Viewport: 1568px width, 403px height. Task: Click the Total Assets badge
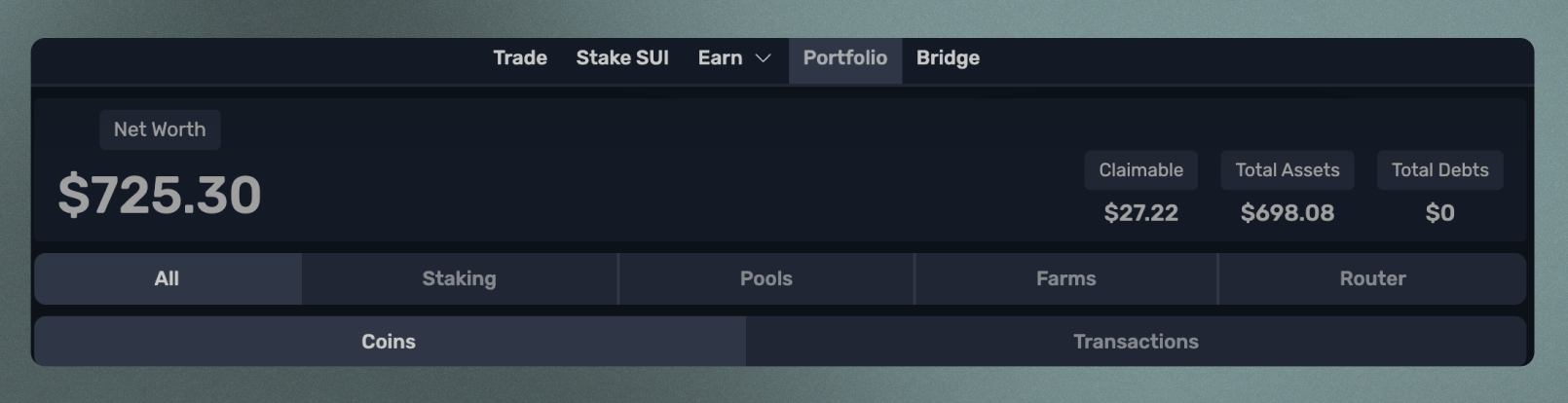[x=1288, y=170]
